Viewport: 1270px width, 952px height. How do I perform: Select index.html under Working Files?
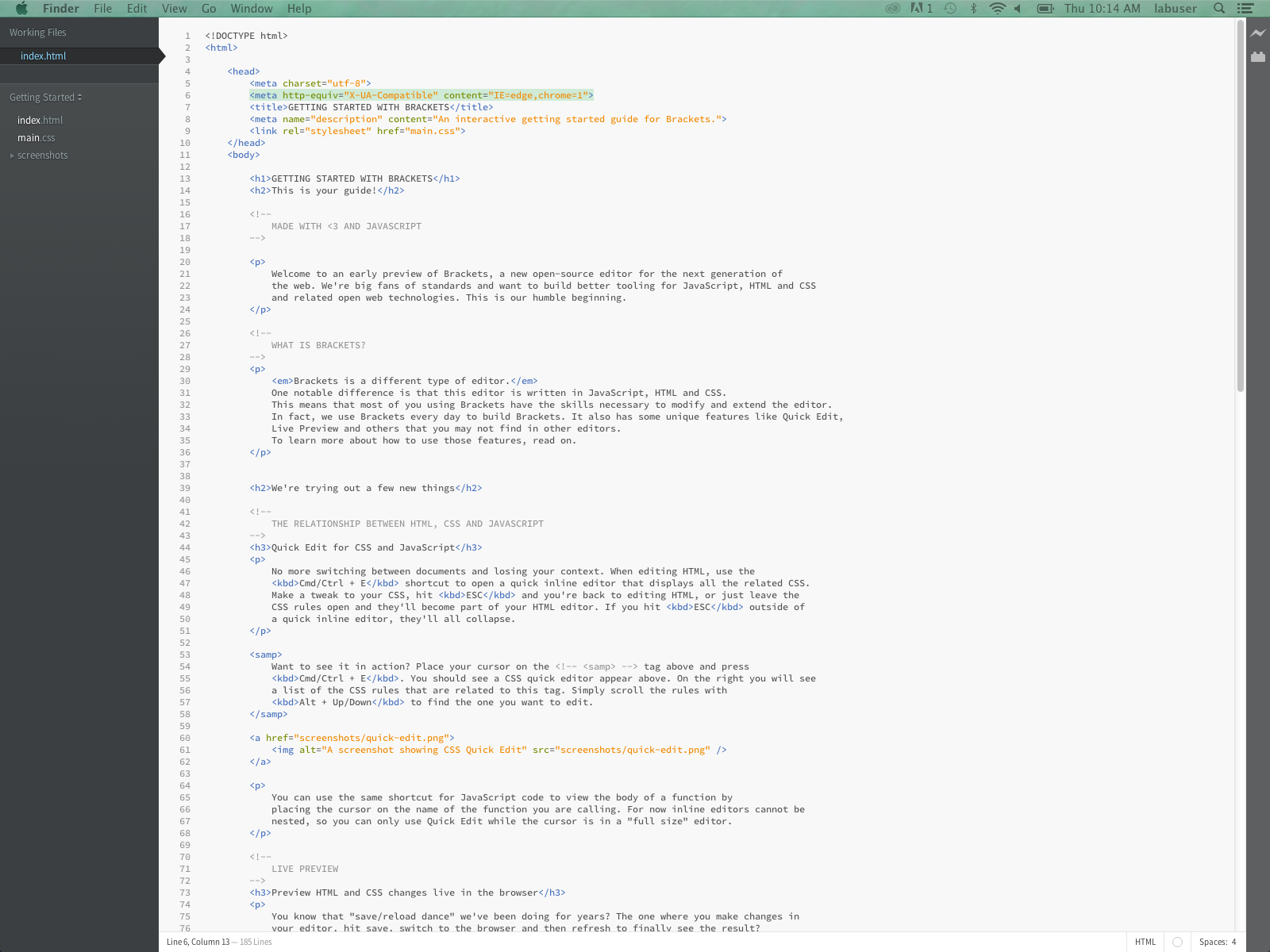coord(79,56)
